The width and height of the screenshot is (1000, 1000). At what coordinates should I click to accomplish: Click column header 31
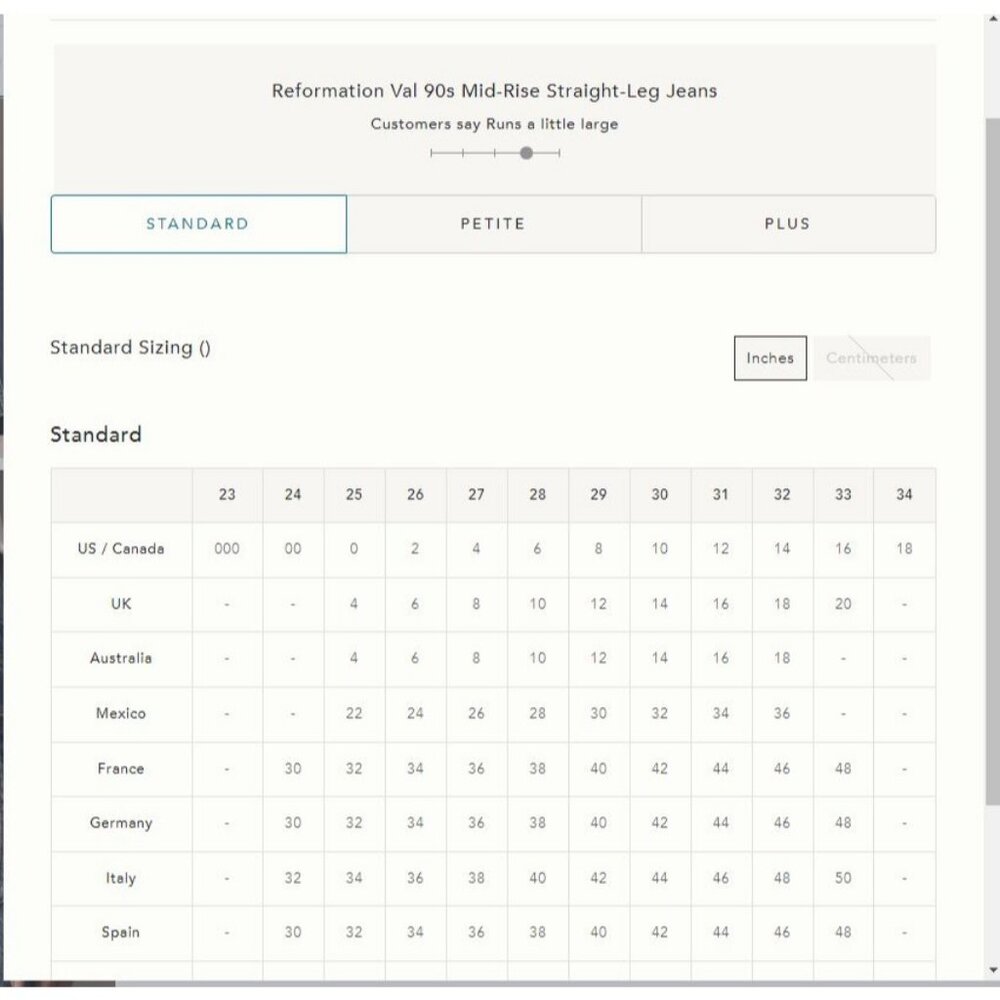[721, 495]
